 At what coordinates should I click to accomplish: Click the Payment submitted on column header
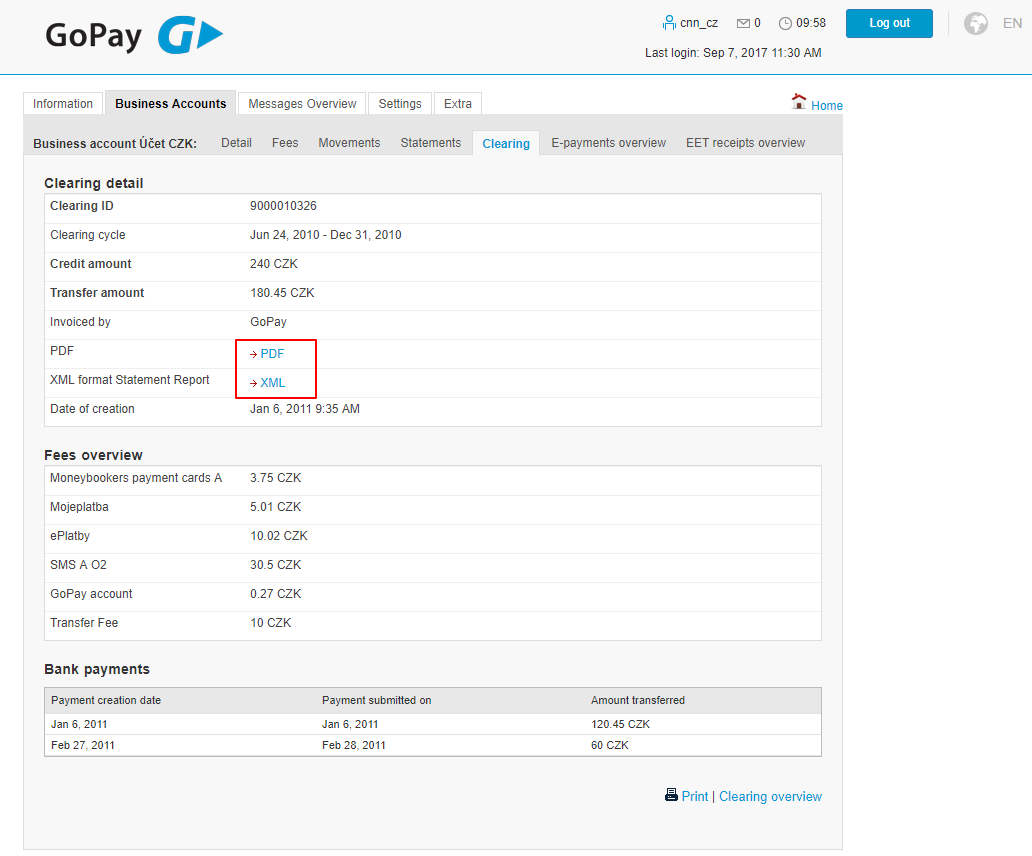pyautogui.click(x=376, y=700)
